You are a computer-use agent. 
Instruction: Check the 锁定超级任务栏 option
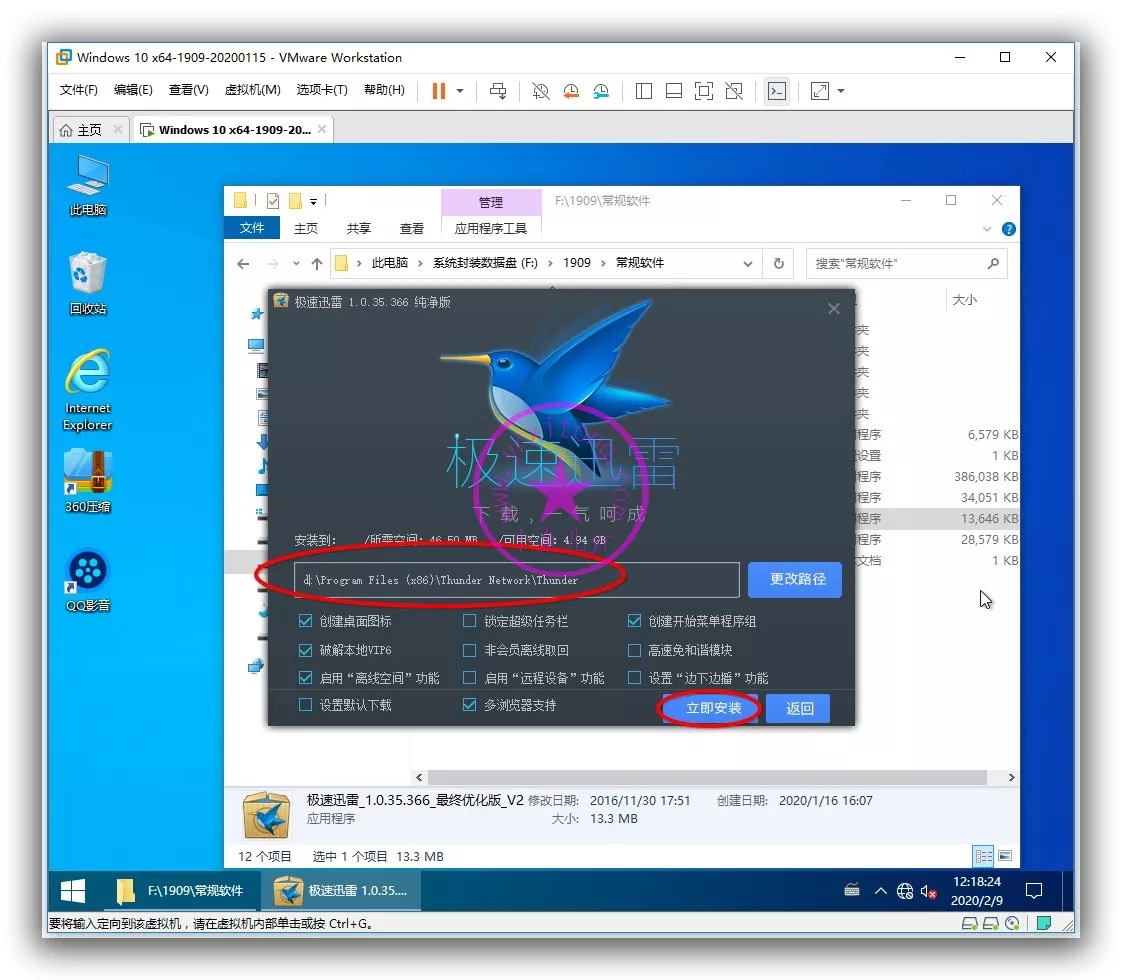(470, 621)
